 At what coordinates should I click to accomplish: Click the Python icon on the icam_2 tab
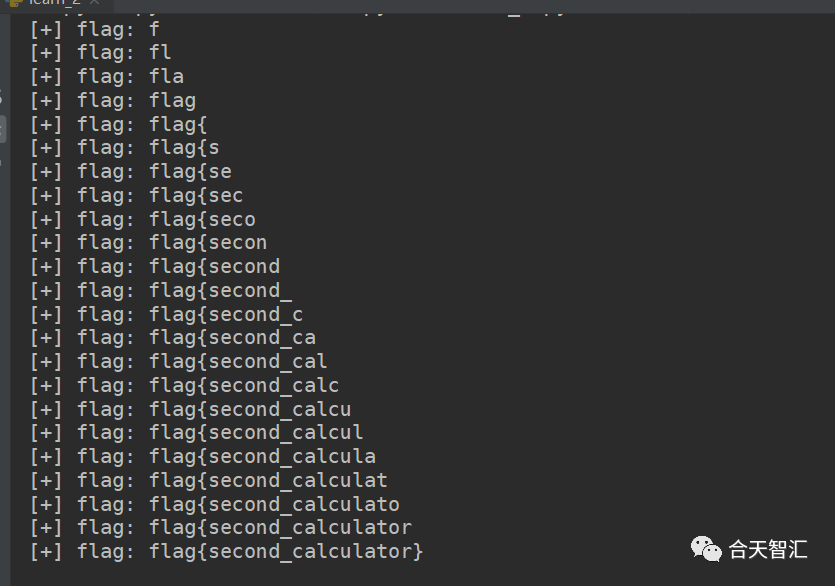pyautogui.click(x=14, y=3)
